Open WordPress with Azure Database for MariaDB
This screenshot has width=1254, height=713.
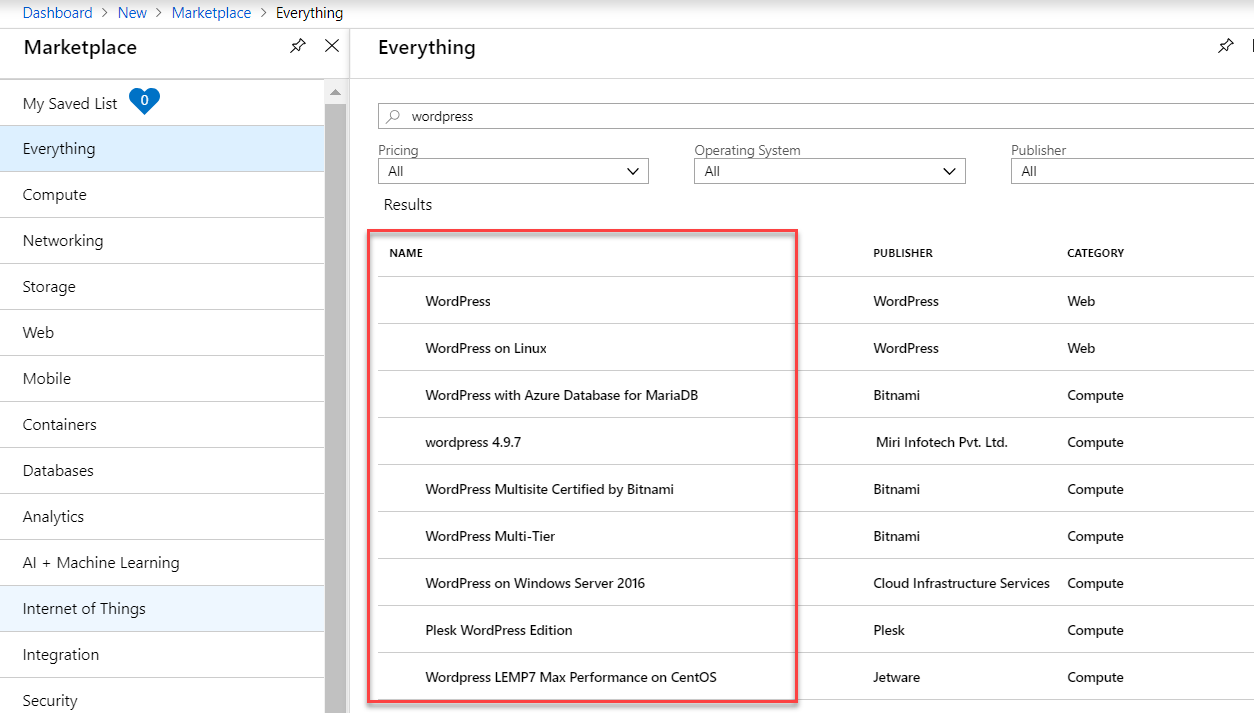[562, 395]
